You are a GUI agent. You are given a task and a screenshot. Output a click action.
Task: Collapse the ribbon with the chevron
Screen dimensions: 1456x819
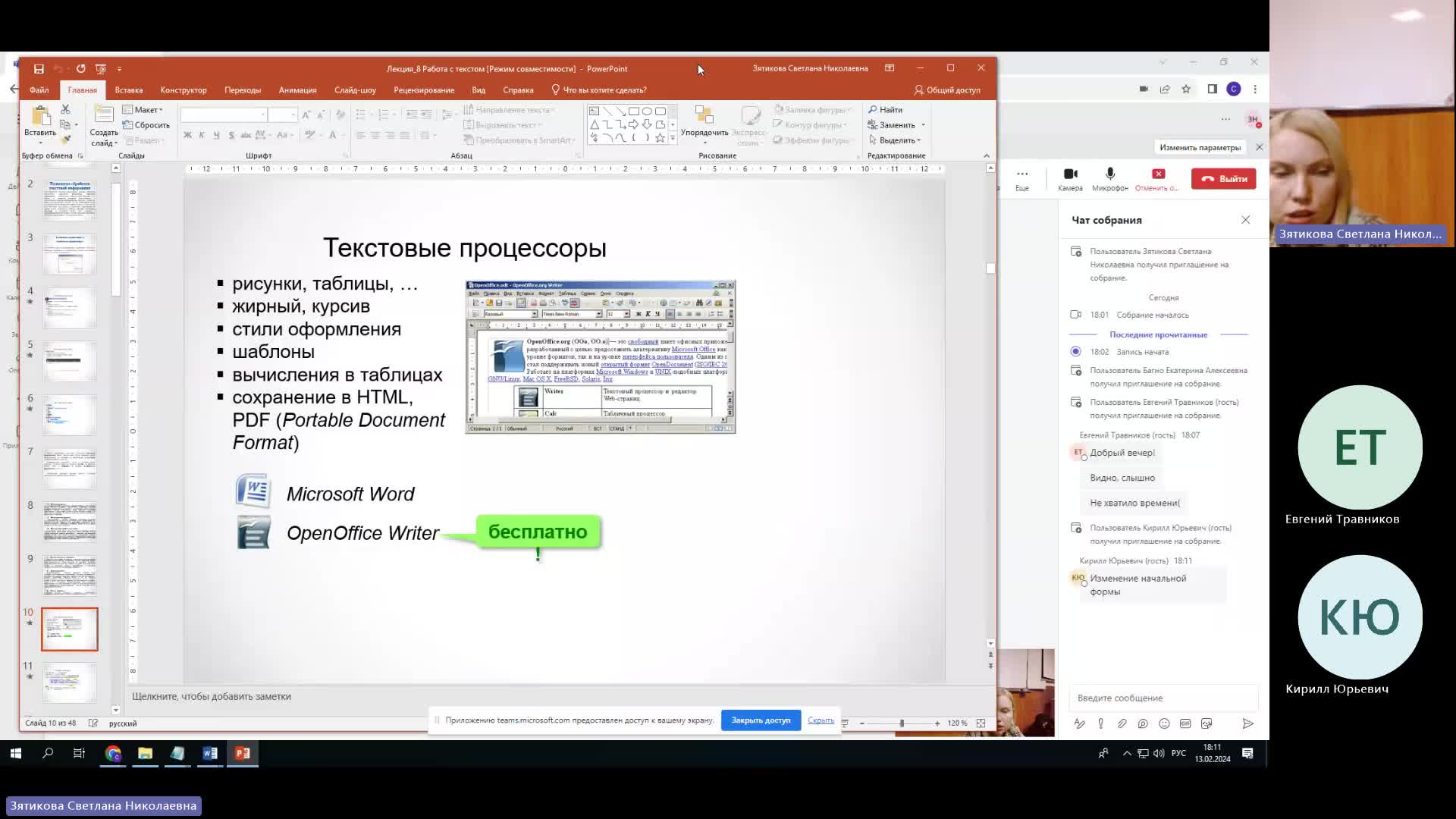point(987,155)
